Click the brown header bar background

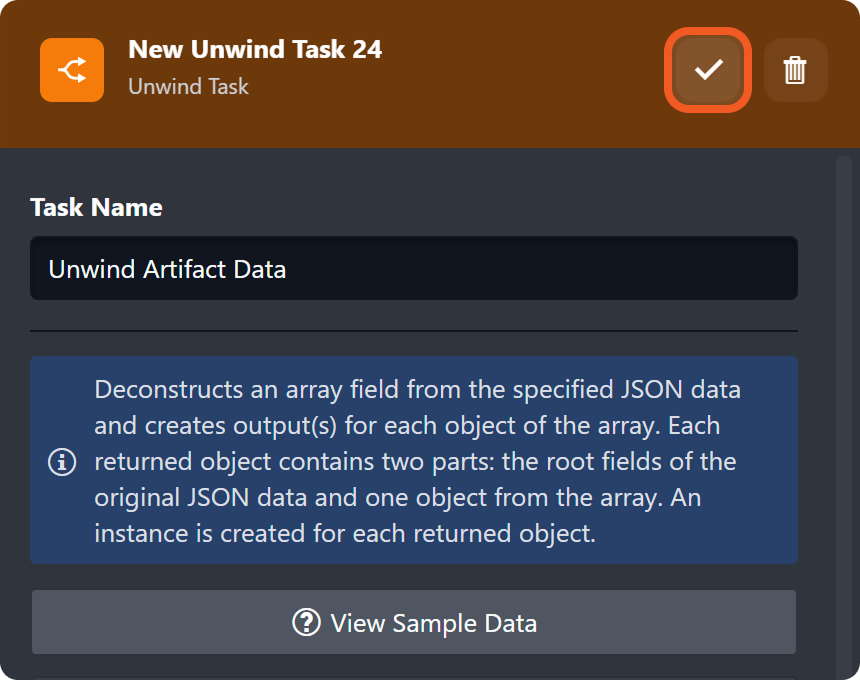coord(520,110)
